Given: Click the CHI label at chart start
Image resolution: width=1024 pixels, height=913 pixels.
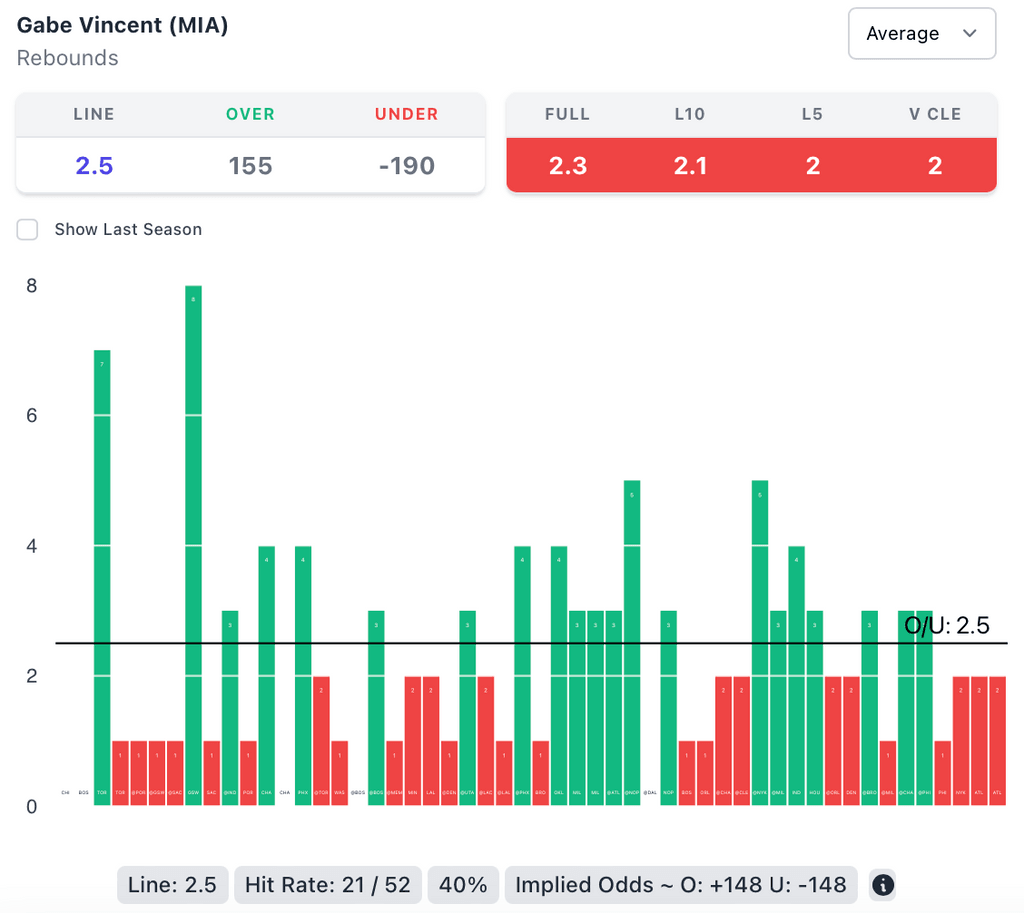Looking at the screenshot, I should 65,793.
